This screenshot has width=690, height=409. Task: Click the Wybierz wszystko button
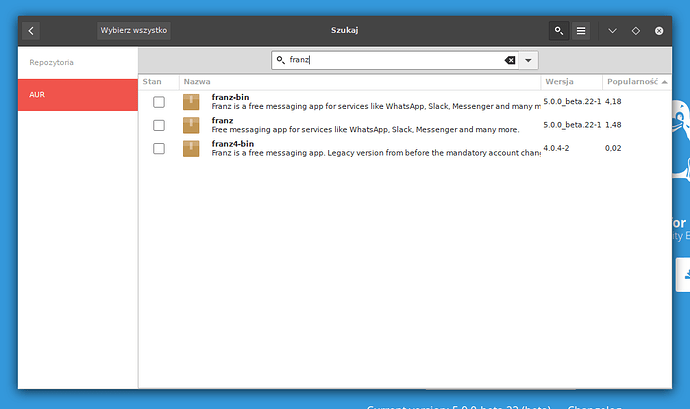[134, 30]
